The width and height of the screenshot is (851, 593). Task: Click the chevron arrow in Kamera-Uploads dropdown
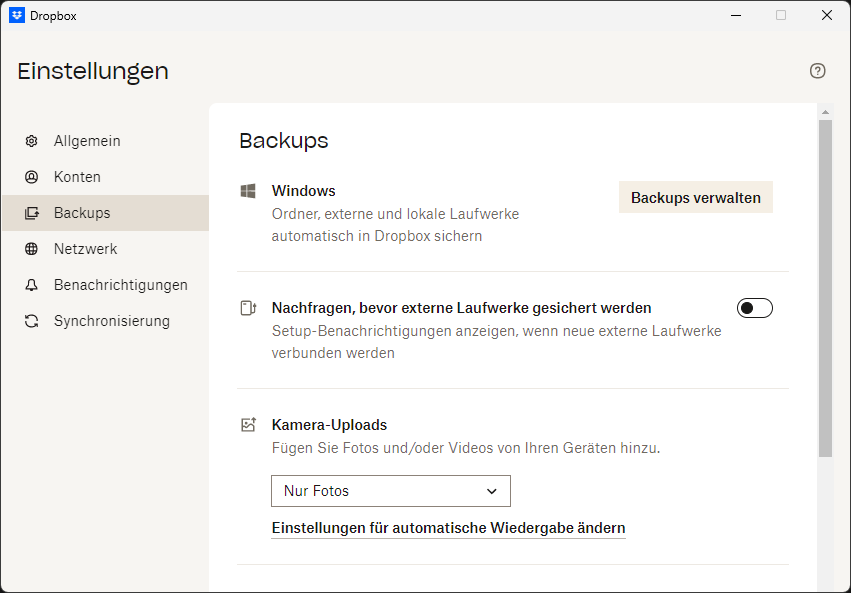click(x=491, y=491)
